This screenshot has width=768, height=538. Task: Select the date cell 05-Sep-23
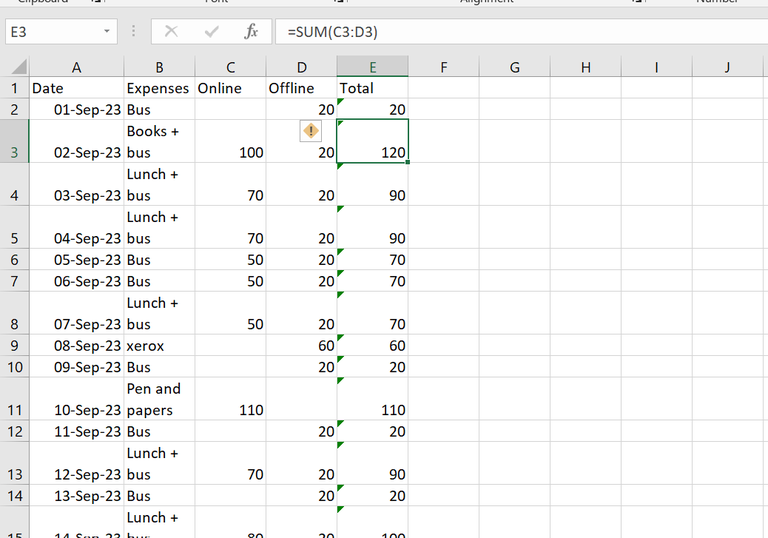pyautogui.click(x=76, y=259)
